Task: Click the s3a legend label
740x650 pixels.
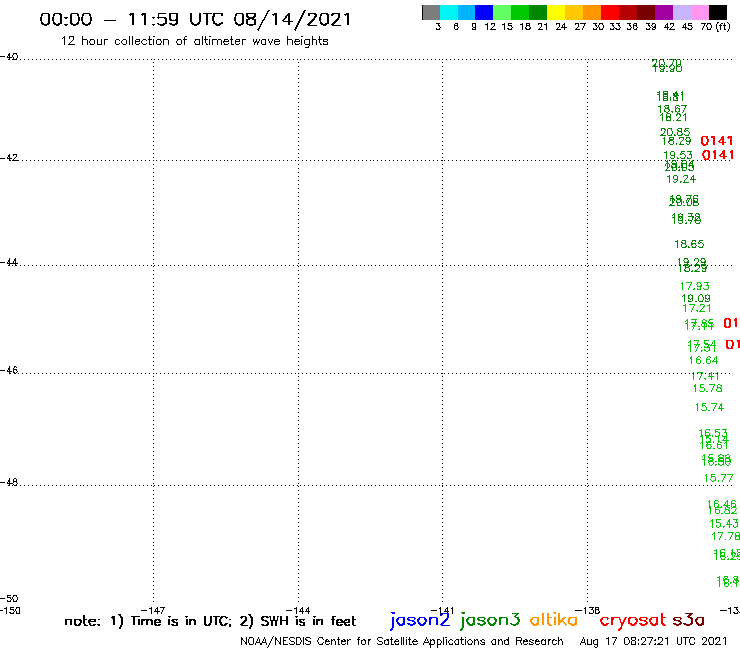Action: click(x=689, y=620)
